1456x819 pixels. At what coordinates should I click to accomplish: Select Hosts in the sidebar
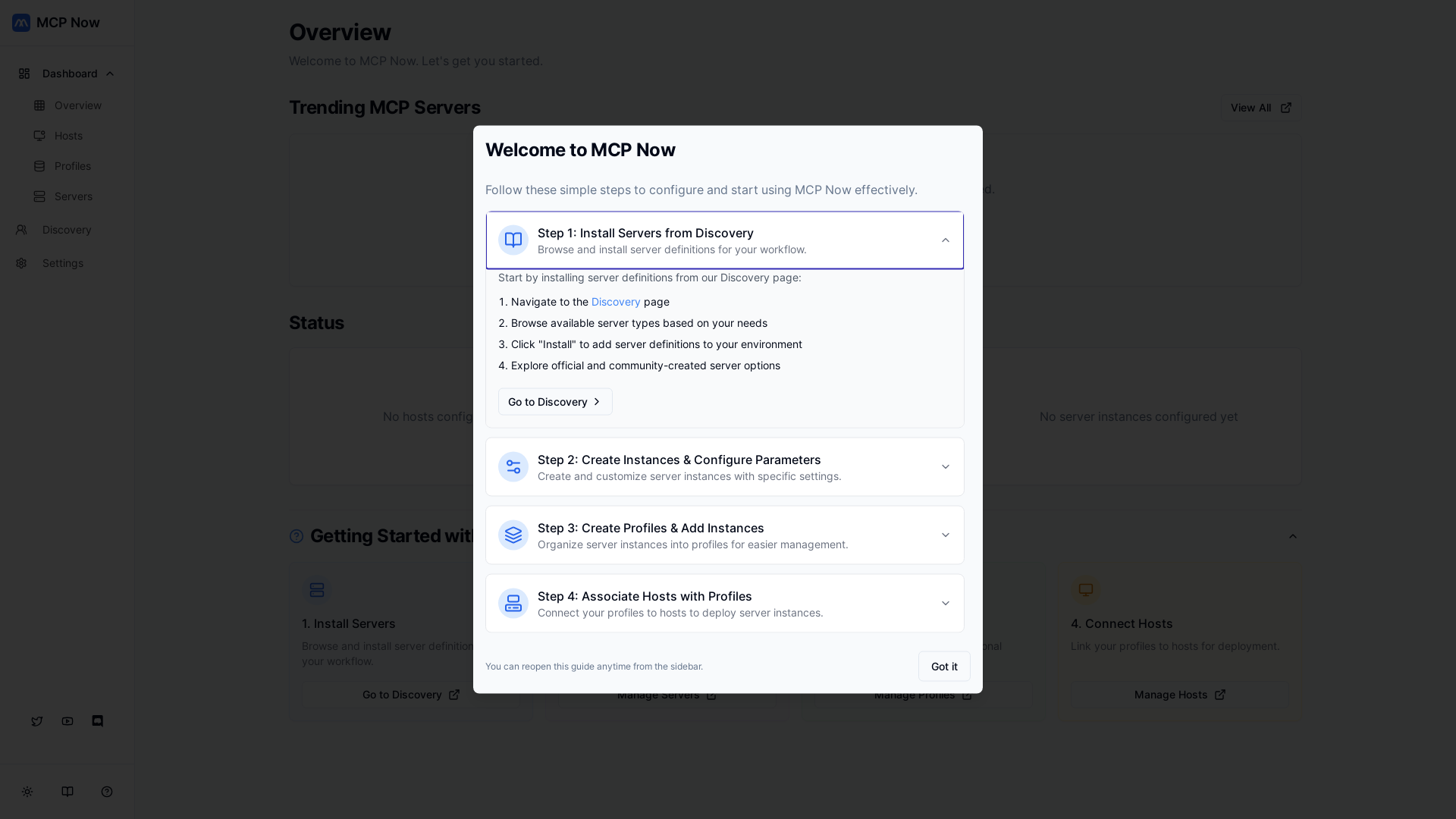[x=67, y=136]
